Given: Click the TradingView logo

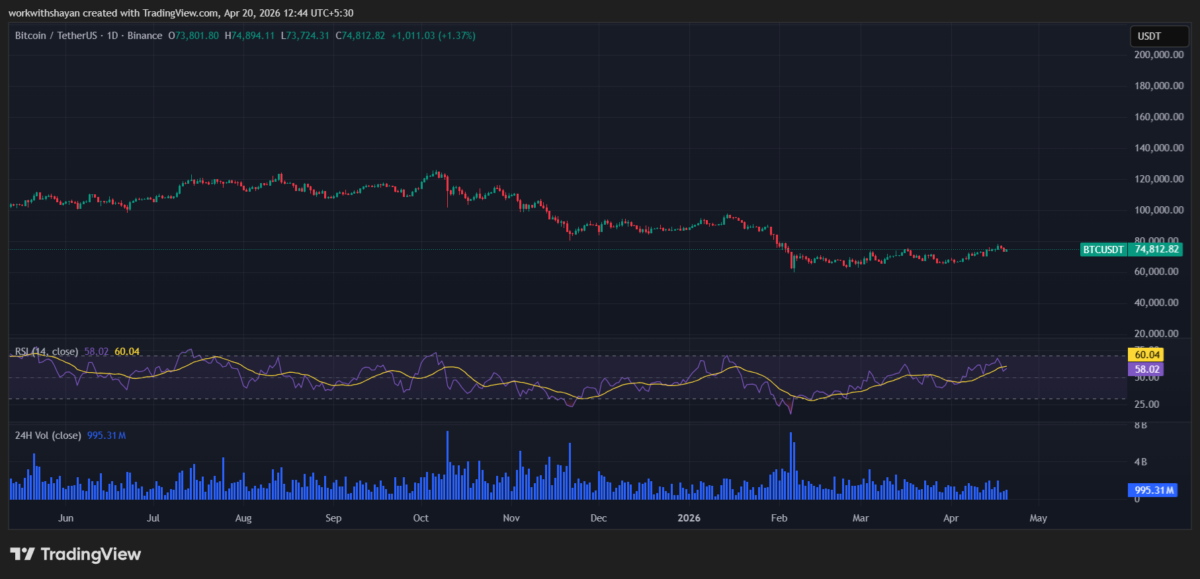Looking at the screenshot, I should (x=76, y=554).
